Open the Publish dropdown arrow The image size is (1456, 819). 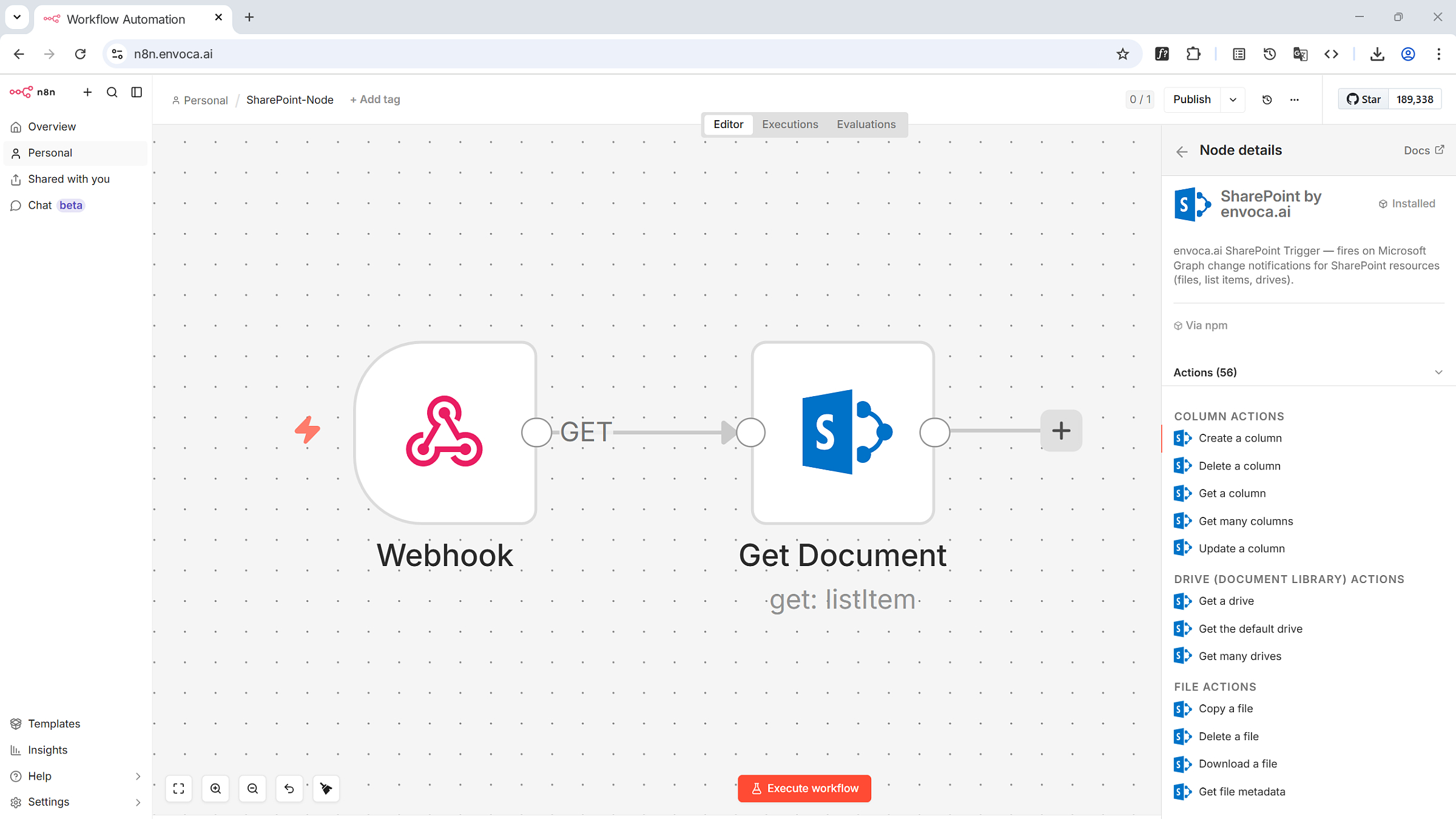click(1233, 99)
